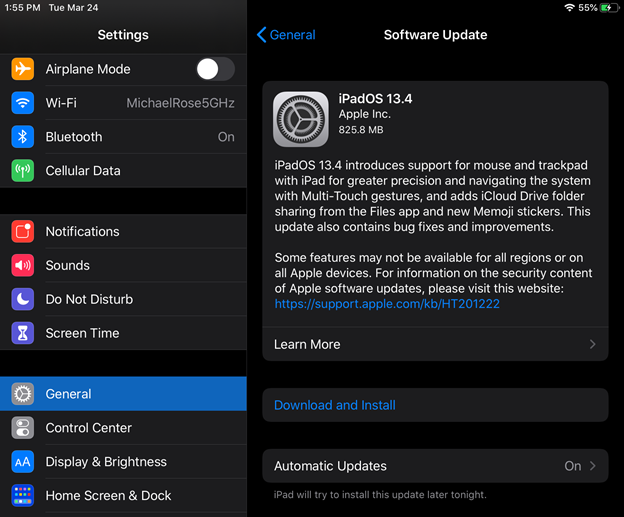Tap the MichaelRose5GHz network name
This screenshot has width=624, height=517.
(x=180, y=103)
